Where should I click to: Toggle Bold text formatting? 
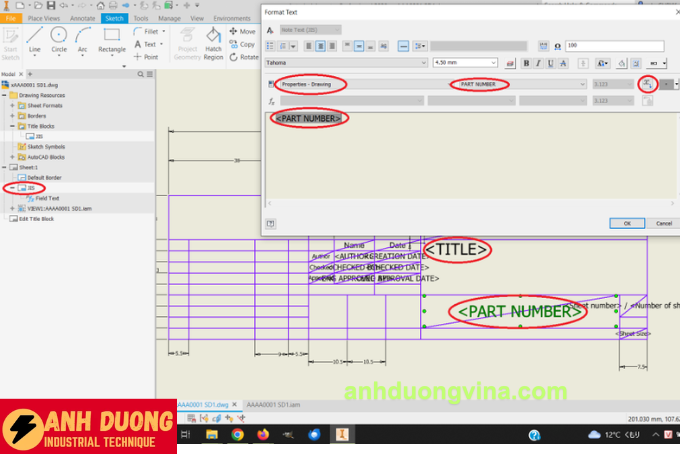(x=525, y=63)
